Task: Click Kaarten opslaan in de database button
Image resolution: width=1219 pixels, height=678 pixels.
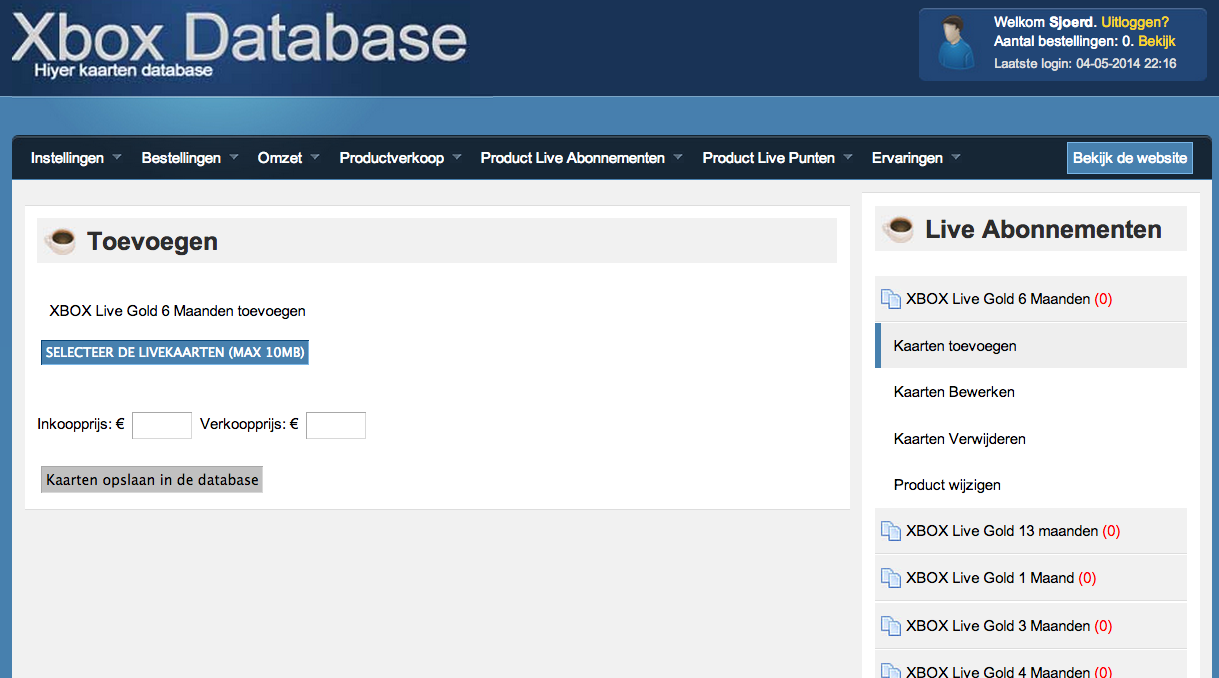Action: point(152,480)
